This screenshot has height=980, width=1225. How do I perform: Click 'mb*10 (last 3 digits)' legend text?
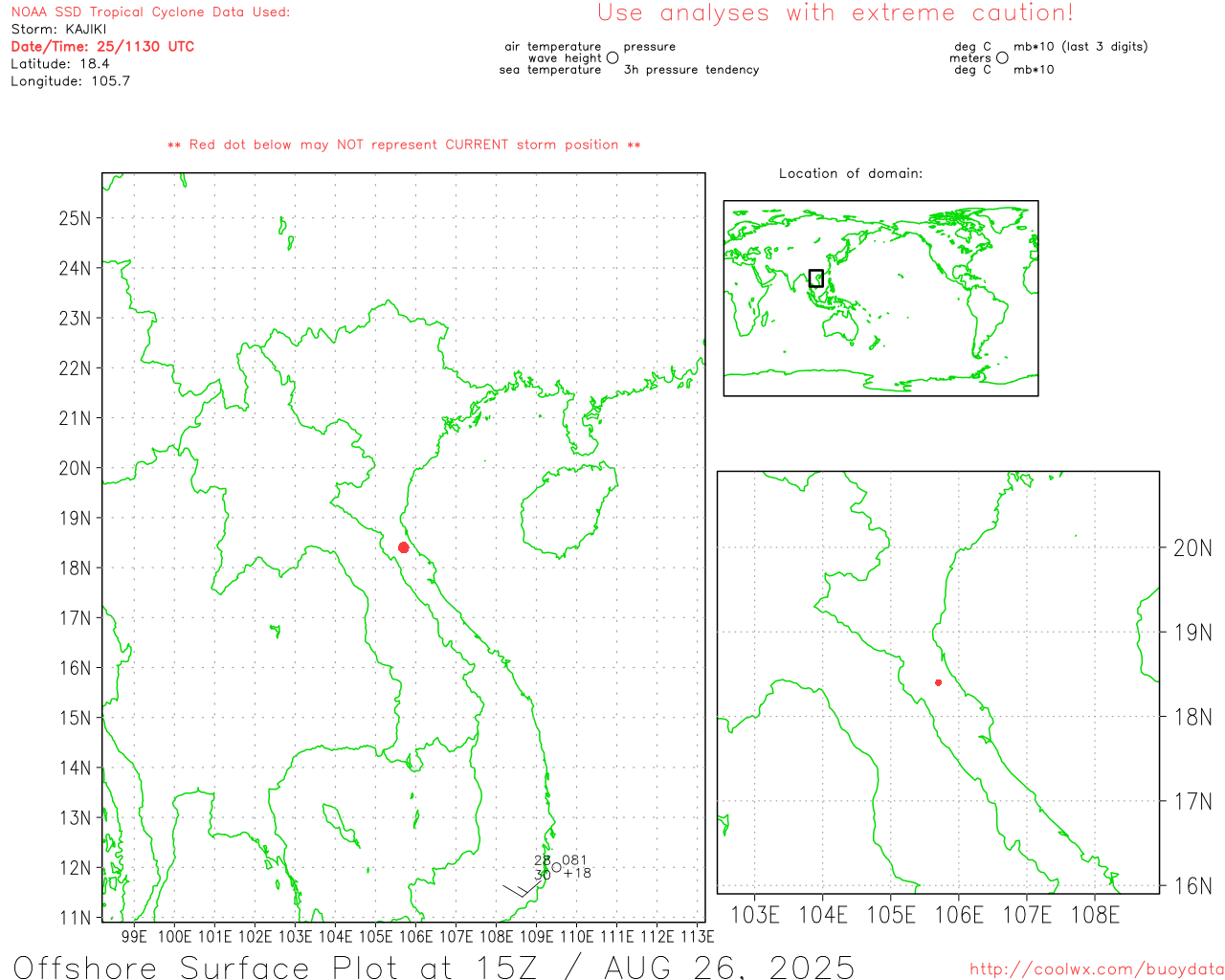(x=1080, y=47)
